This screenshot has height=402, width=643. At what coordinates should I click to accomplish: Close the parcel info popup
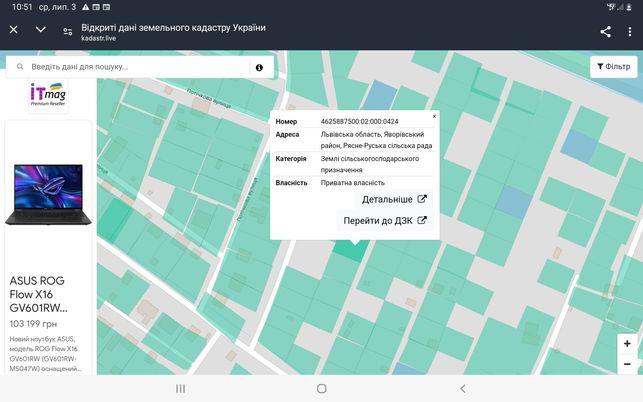click(434, 116)
